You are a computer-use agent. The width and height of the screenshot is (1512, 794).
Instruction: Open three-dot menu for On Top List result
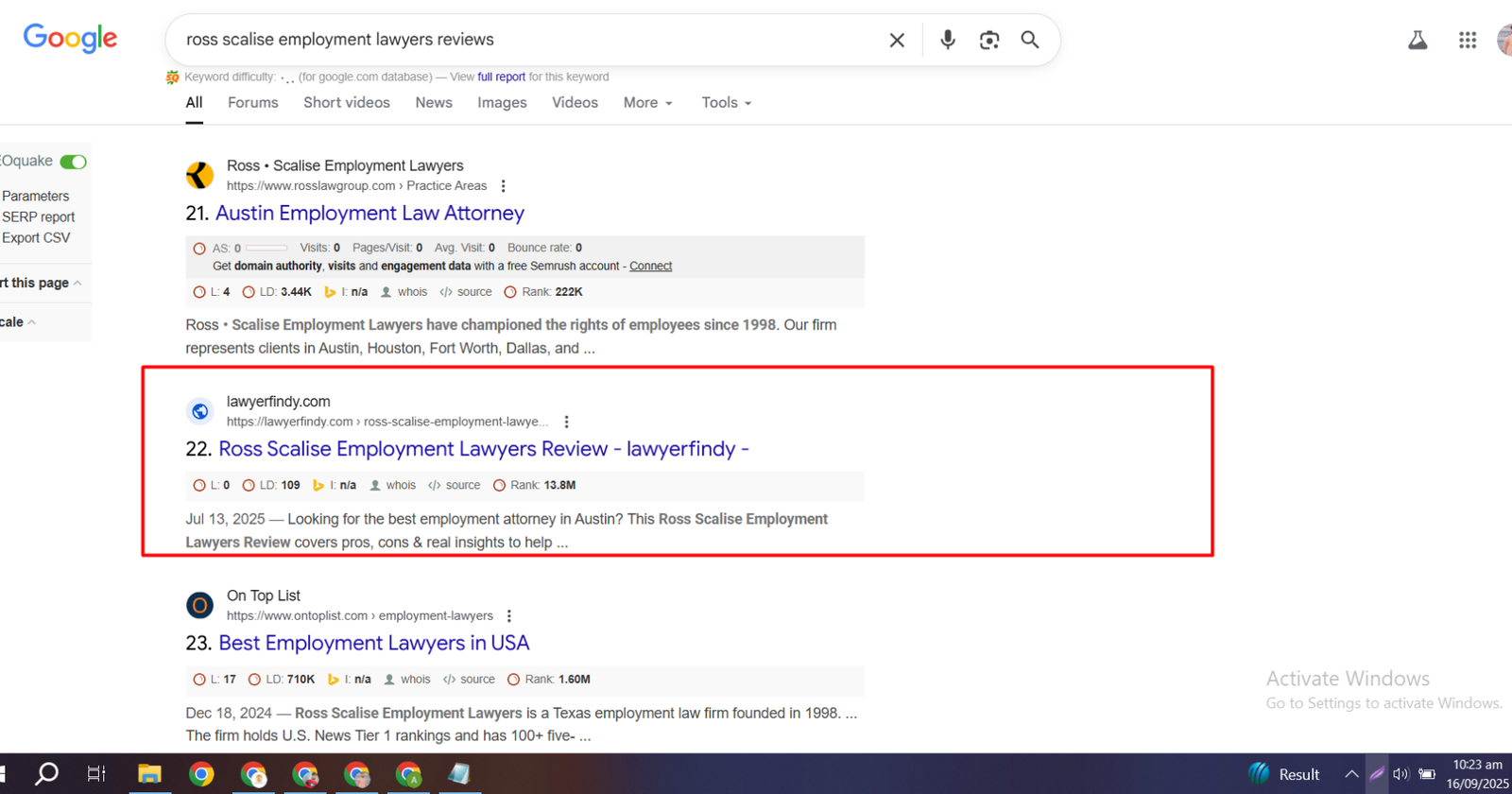coord(509,615)
